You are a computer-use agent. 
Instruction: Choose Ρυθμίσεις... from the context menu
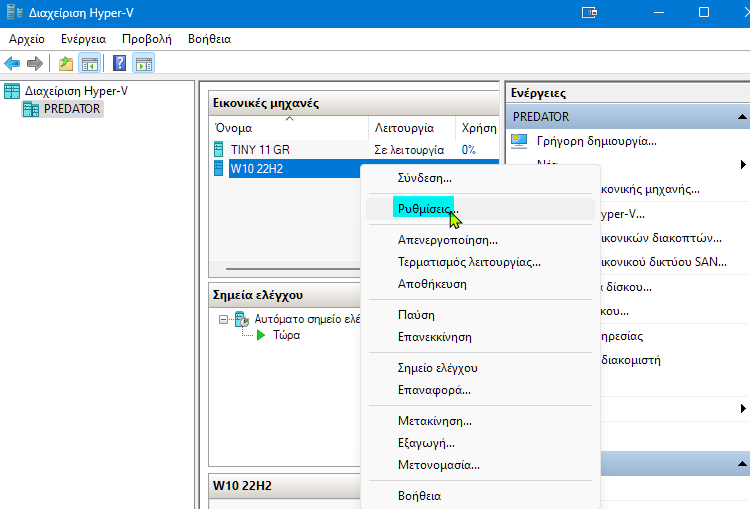pos(480,209)
